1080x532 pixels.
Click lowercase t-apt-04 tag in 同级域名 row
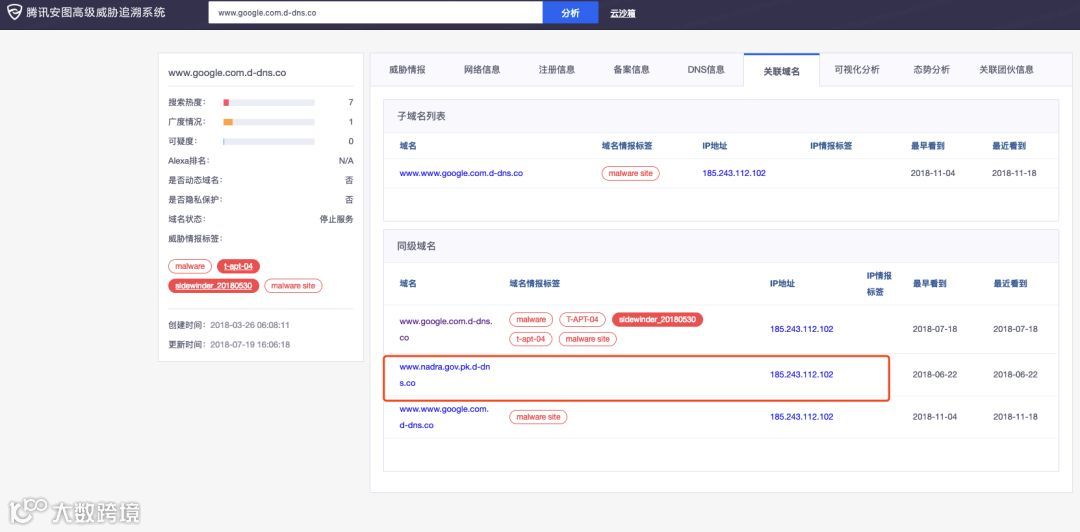click(x=530, y=339)
